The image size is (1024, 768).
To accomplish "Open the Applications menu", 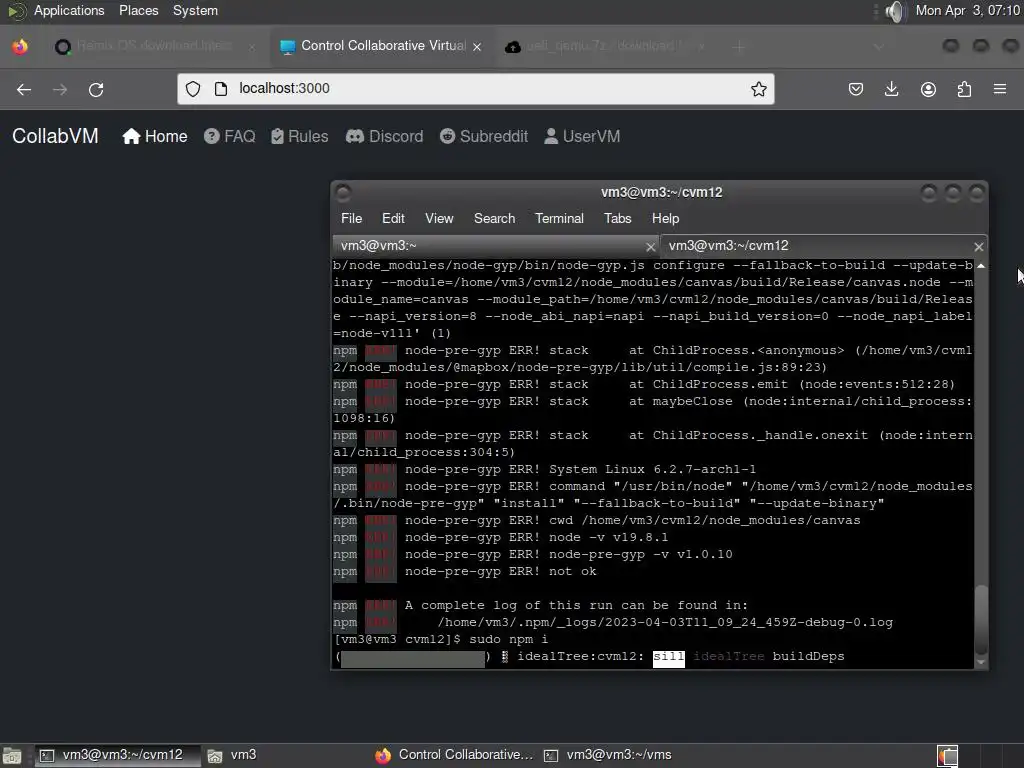I will tap(69, 10).
